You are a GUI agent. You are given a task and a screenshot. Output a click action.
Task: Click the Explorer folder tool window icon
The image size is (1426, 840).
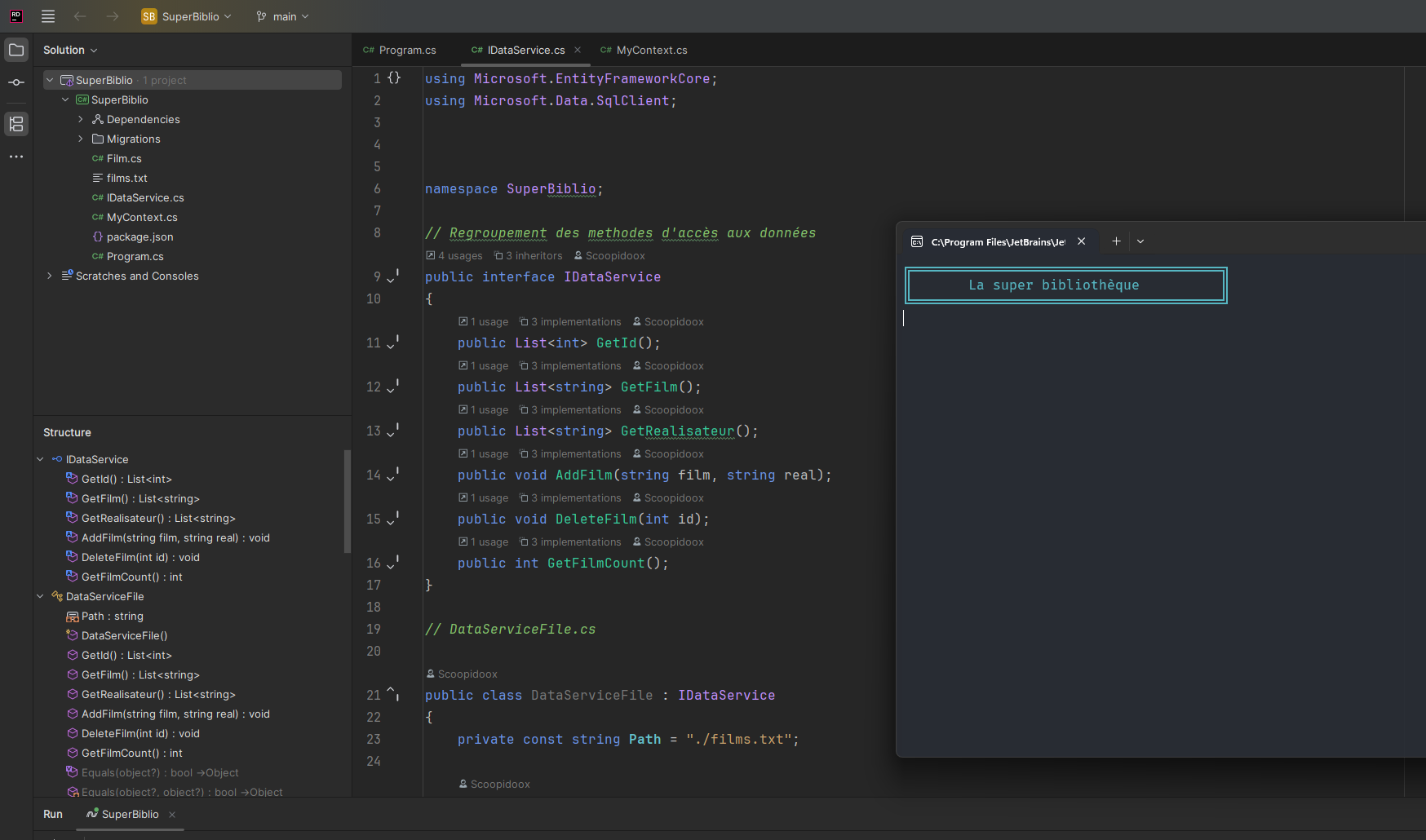(16, 50)
